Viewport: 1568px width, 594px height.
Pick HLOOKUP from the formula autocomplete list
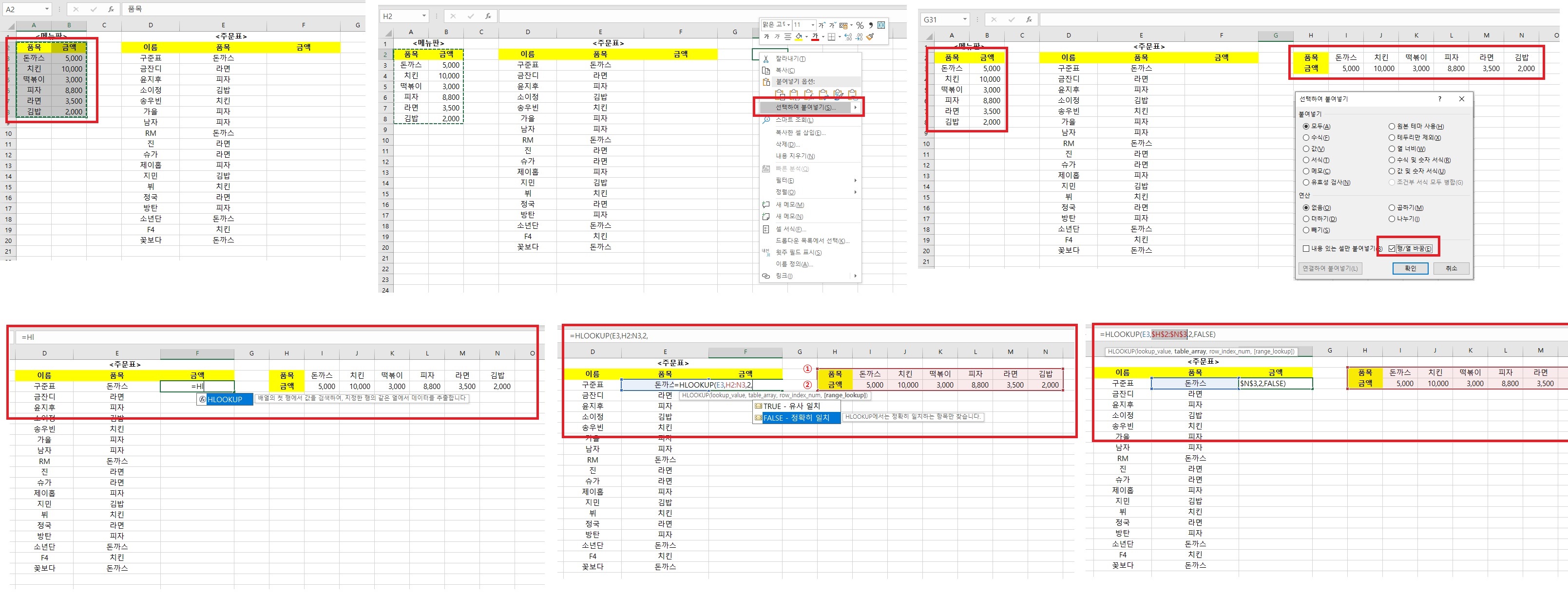[x=224, y=399]
